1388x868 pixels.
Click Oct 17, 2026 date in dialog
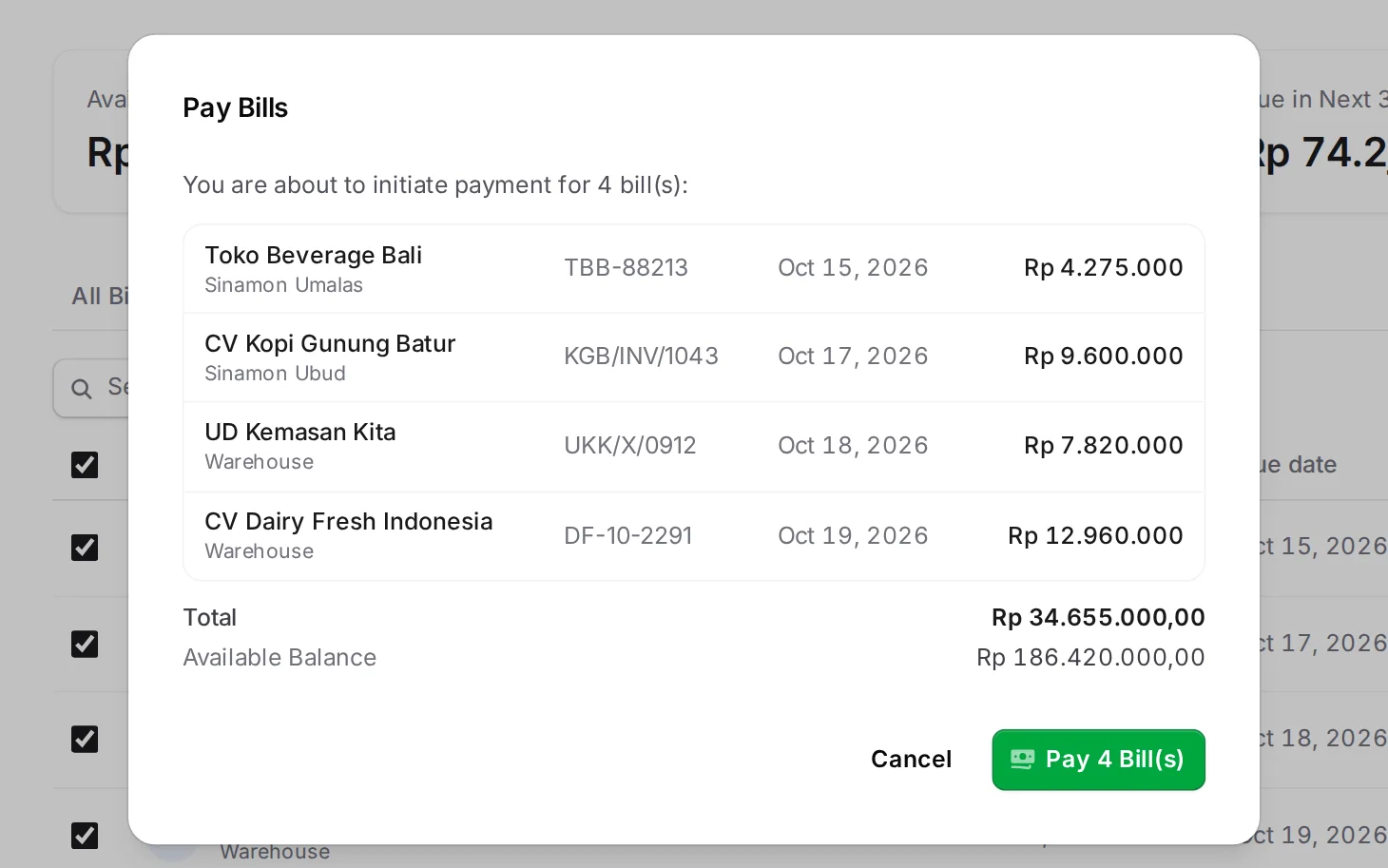pyautogui.click(x=853, y=356)
